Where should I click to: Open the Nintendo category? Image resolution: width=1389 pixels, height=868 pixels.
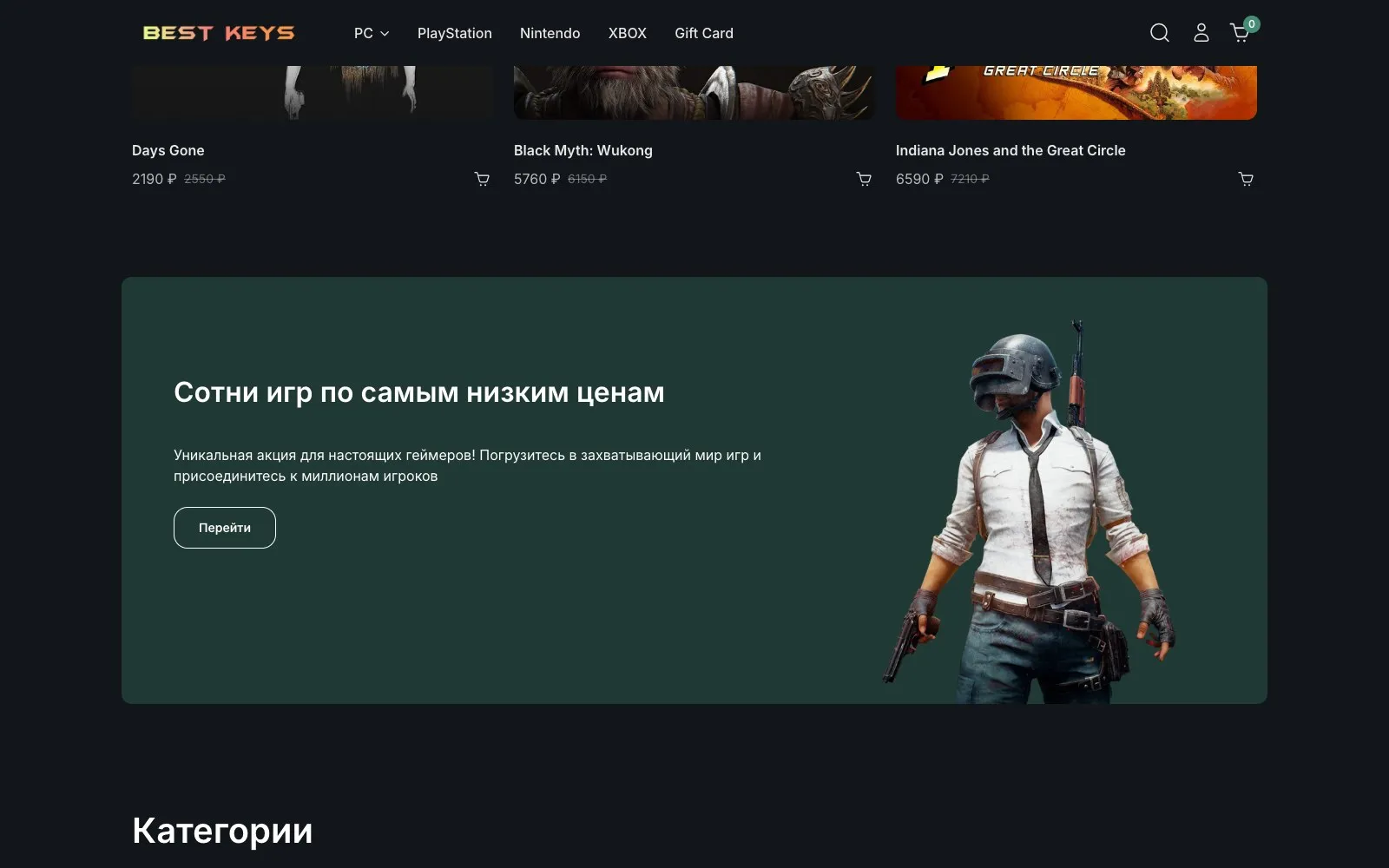[x=550, y=33]
